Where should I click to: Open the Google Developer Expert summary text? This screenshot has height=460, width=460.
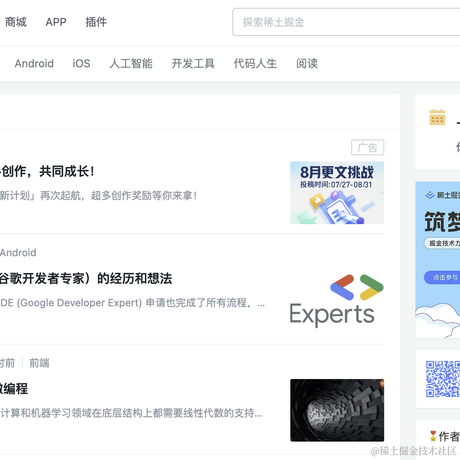133,303
